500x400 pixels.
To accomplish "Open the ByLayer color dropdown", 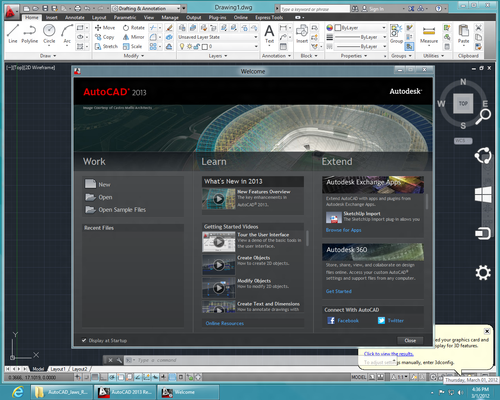I will coord(360,28).
